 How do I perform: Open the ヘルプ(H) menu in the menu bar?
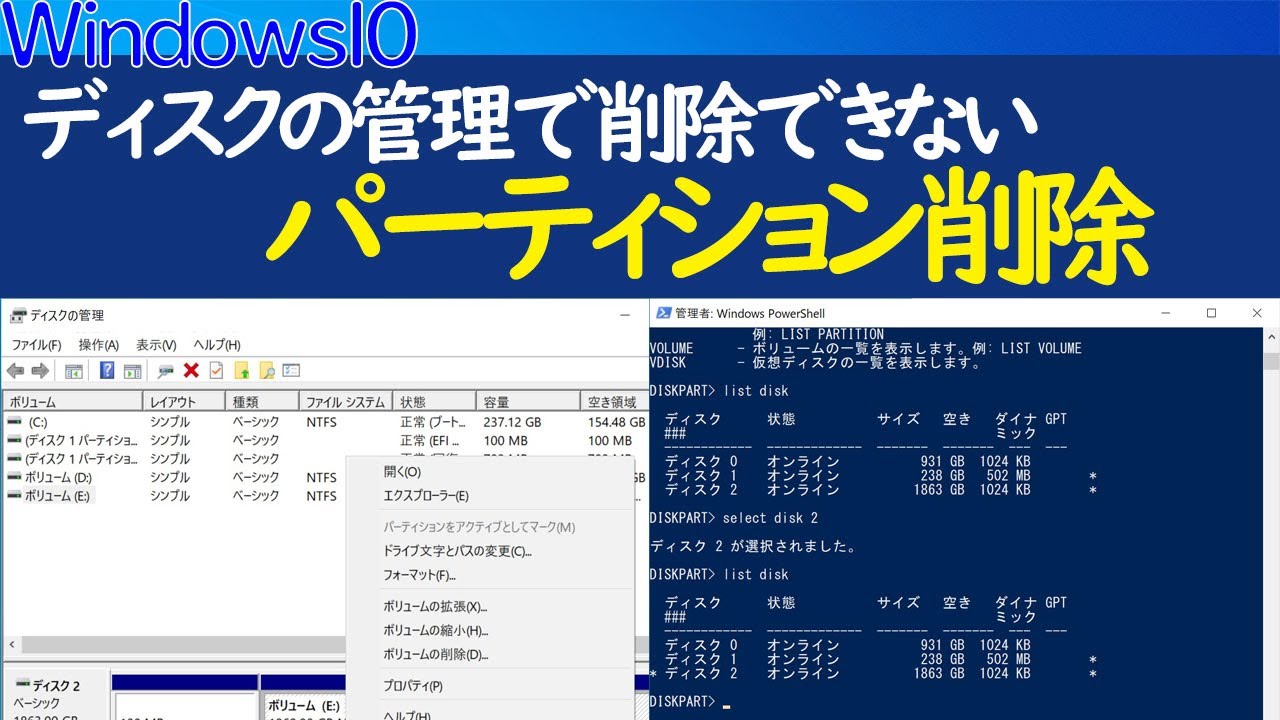[217, 345]
